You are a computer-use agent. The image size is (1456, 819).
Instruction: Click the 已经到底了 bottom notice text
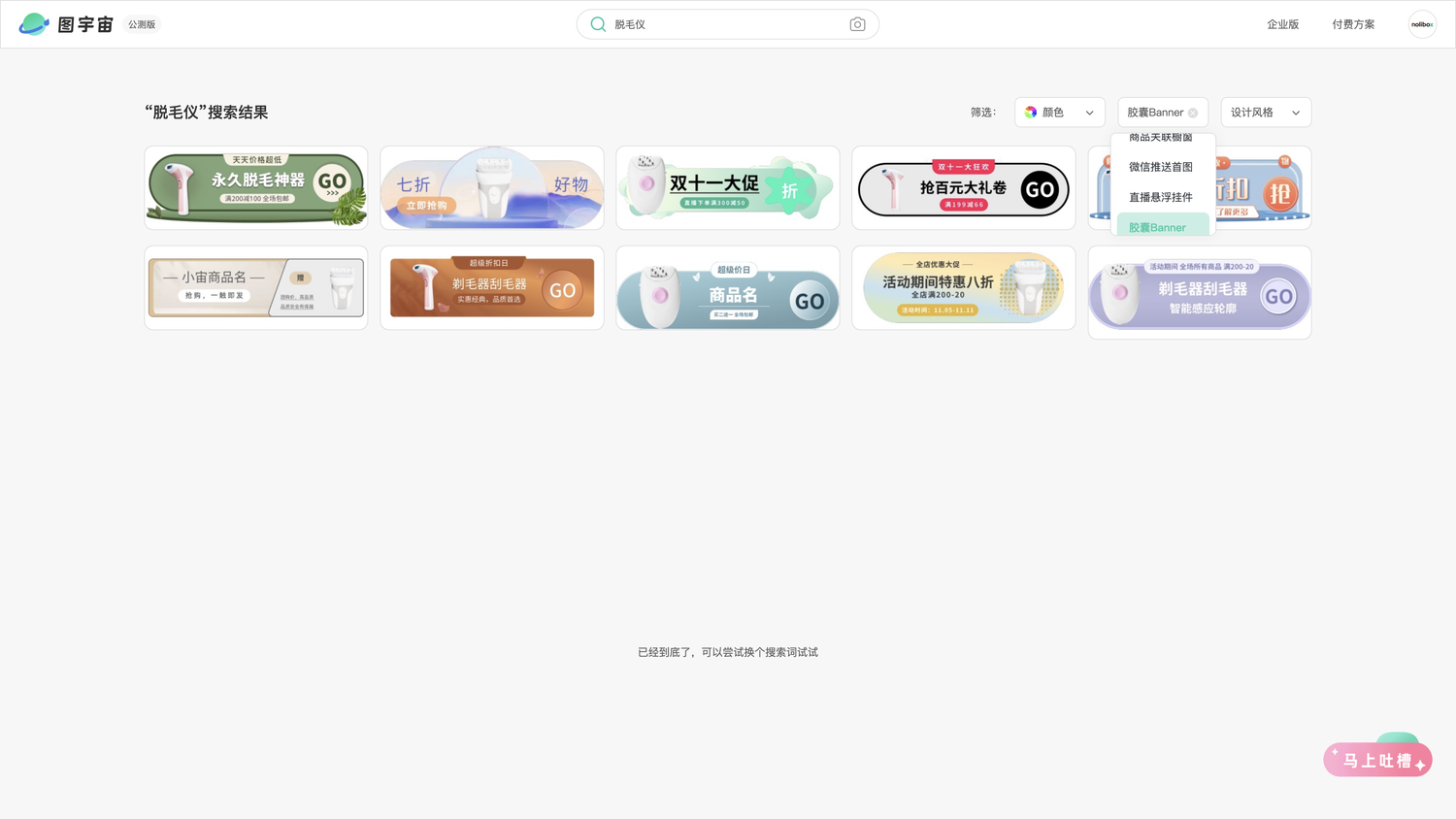point(728,652)
